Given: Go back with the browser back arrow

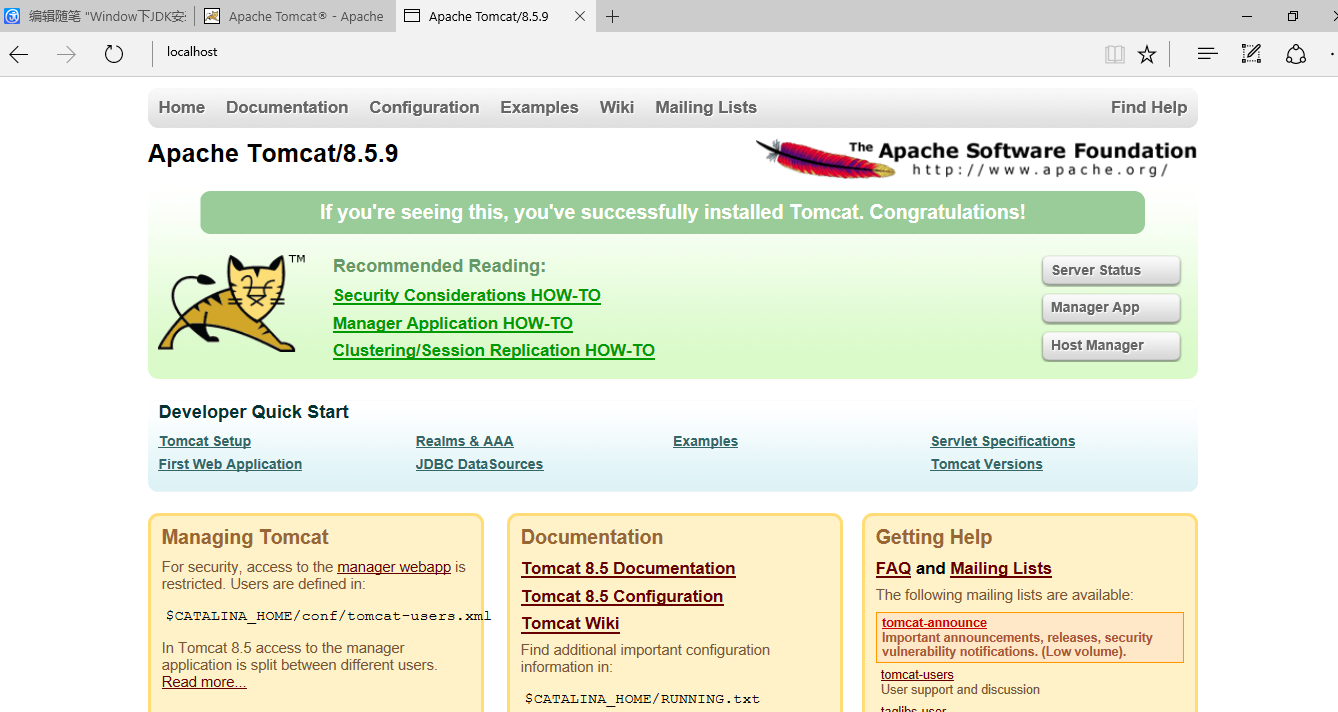Looking at the screenshot, I should [x=18, y=55].
